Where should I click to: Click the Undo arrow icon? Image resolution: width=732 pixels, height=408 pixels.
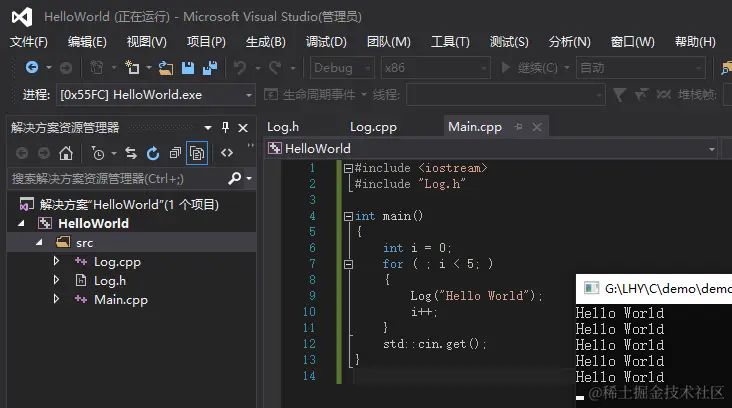click(x=240, y=68)
